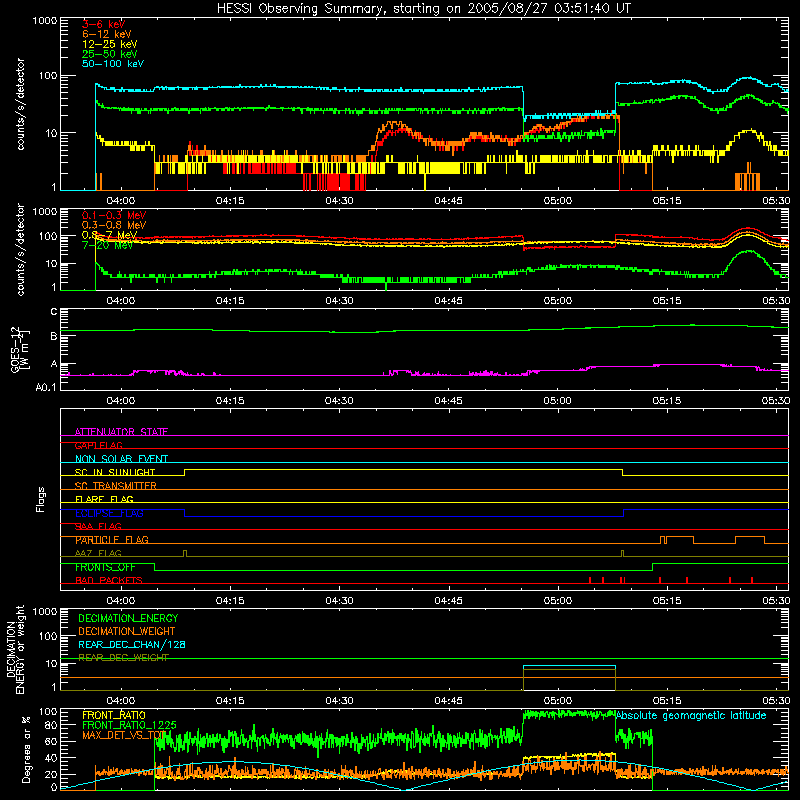Select the blue ECLIPSE_FLAG label
This screenshot has height=800, width=800.
coord(109,513)
